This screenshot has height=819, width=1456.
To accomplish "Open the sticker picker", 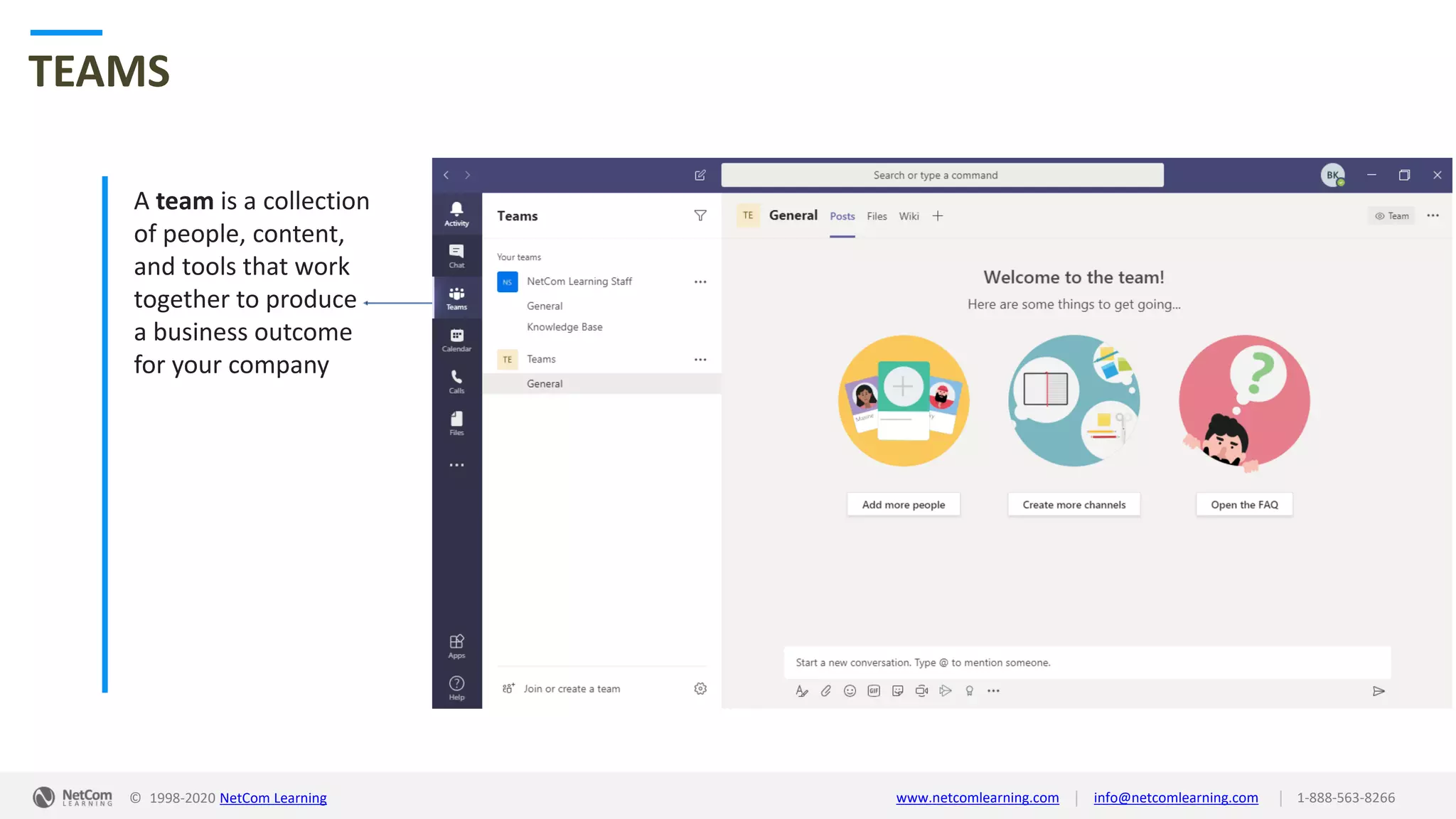I will point(898,691).
